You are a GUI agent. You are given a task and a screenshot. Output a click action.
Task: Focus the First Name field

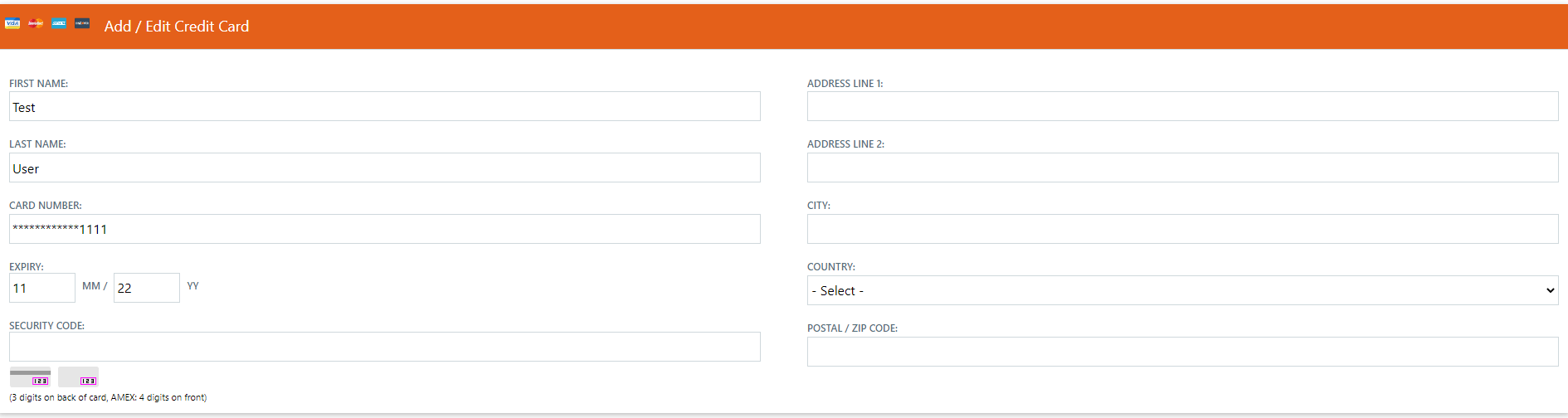[x=384, y=107]
